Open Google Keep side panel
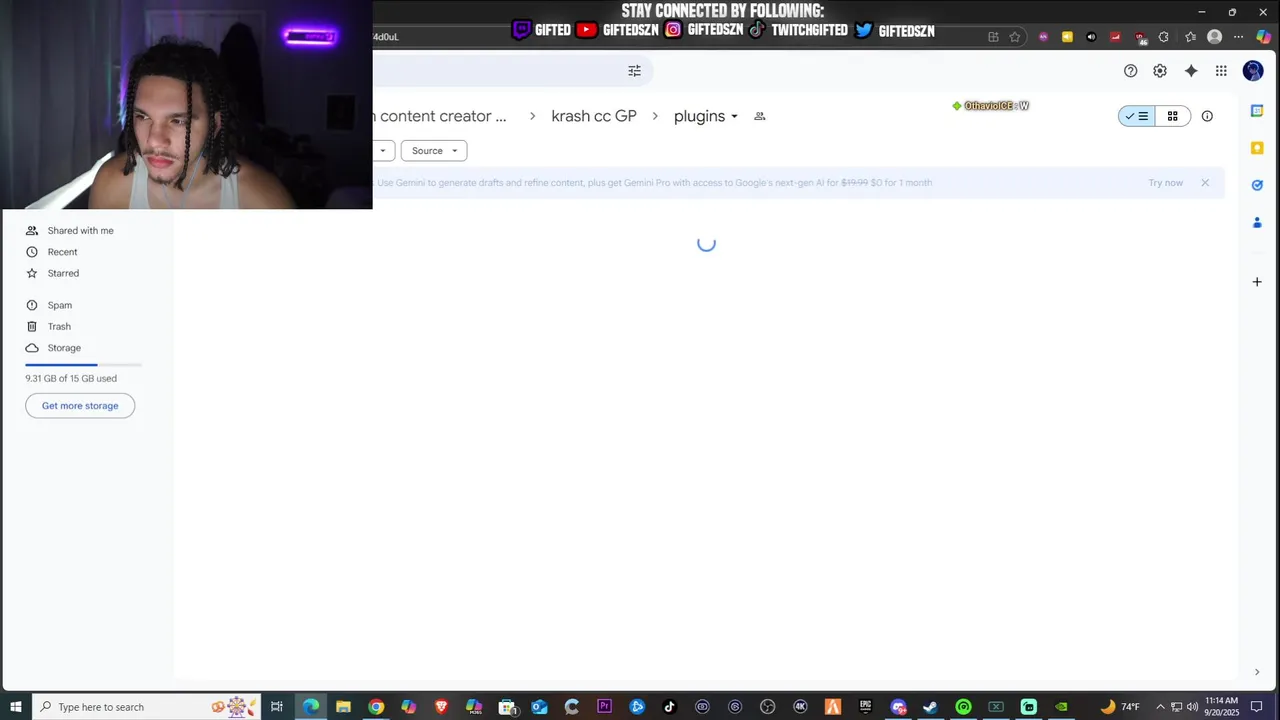Screen dimensions: 1280x720 tap(1257, 148)
